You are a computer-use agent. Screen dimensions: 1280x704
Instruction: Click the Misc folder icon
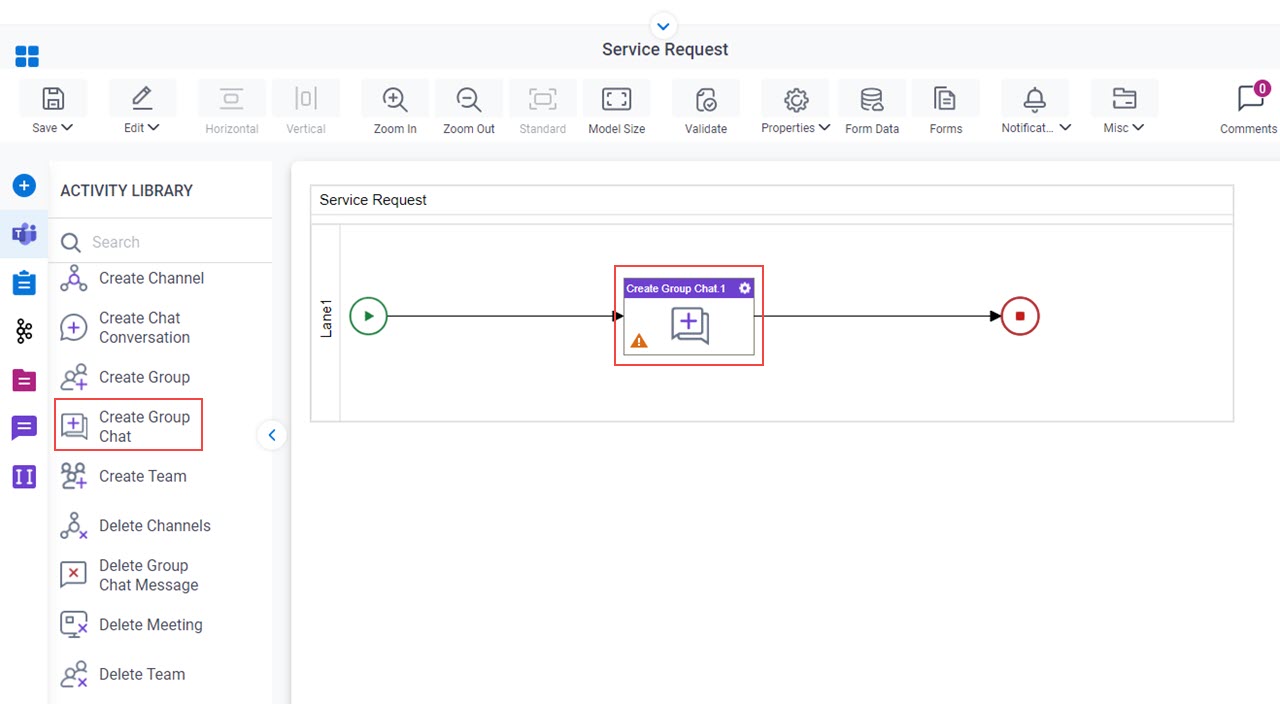[1124, 99]
